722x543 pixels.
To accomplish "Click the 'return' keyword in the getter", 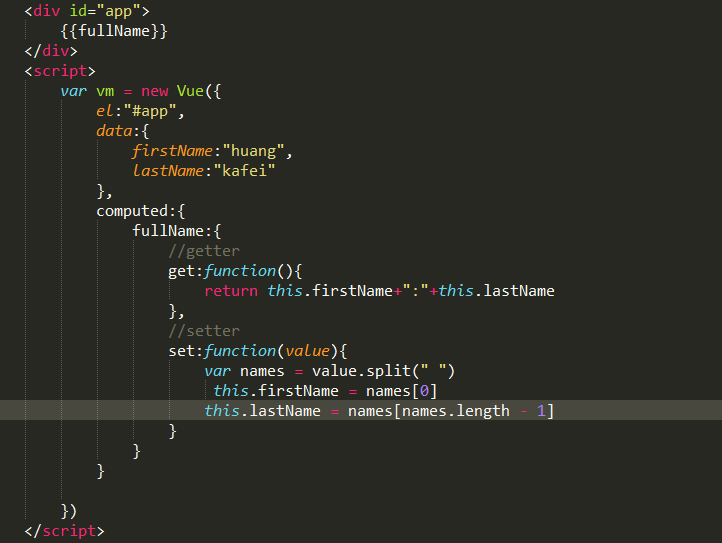I will [x=231, y=291].
